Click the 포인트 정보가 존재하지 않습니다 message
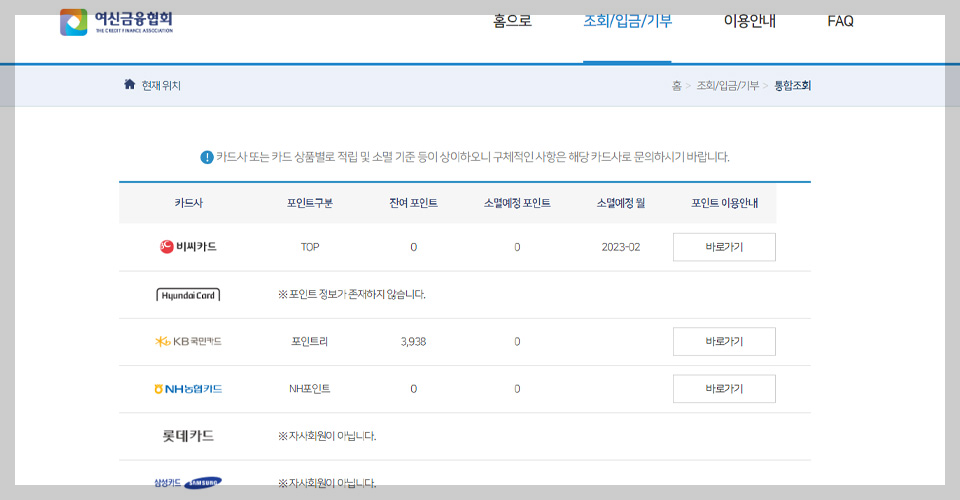Screen dimensions: 960x500 click(352, 294)
